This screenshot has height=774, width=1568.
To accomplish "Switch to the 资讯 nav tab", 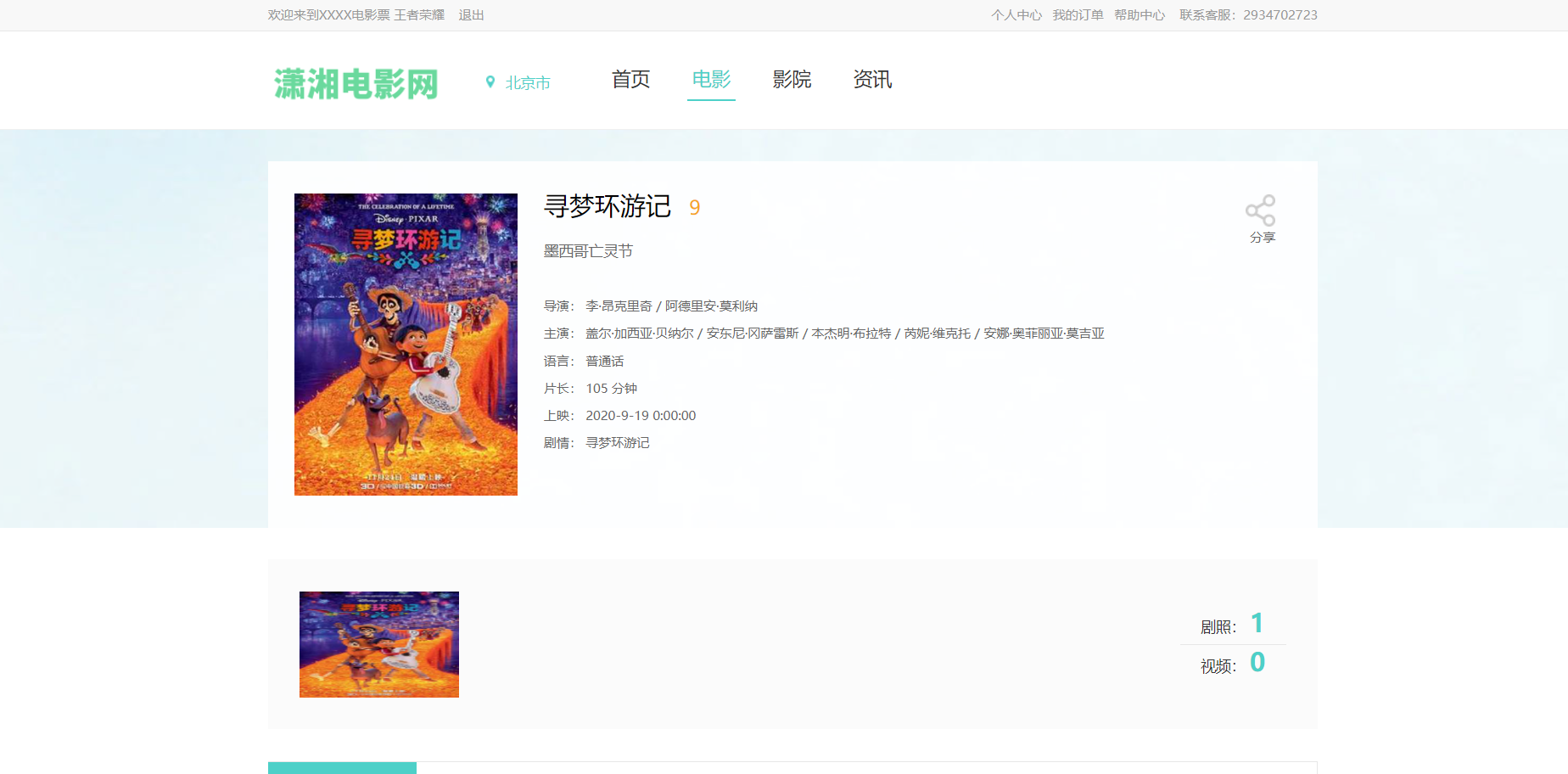I will (x=872, y=80).
